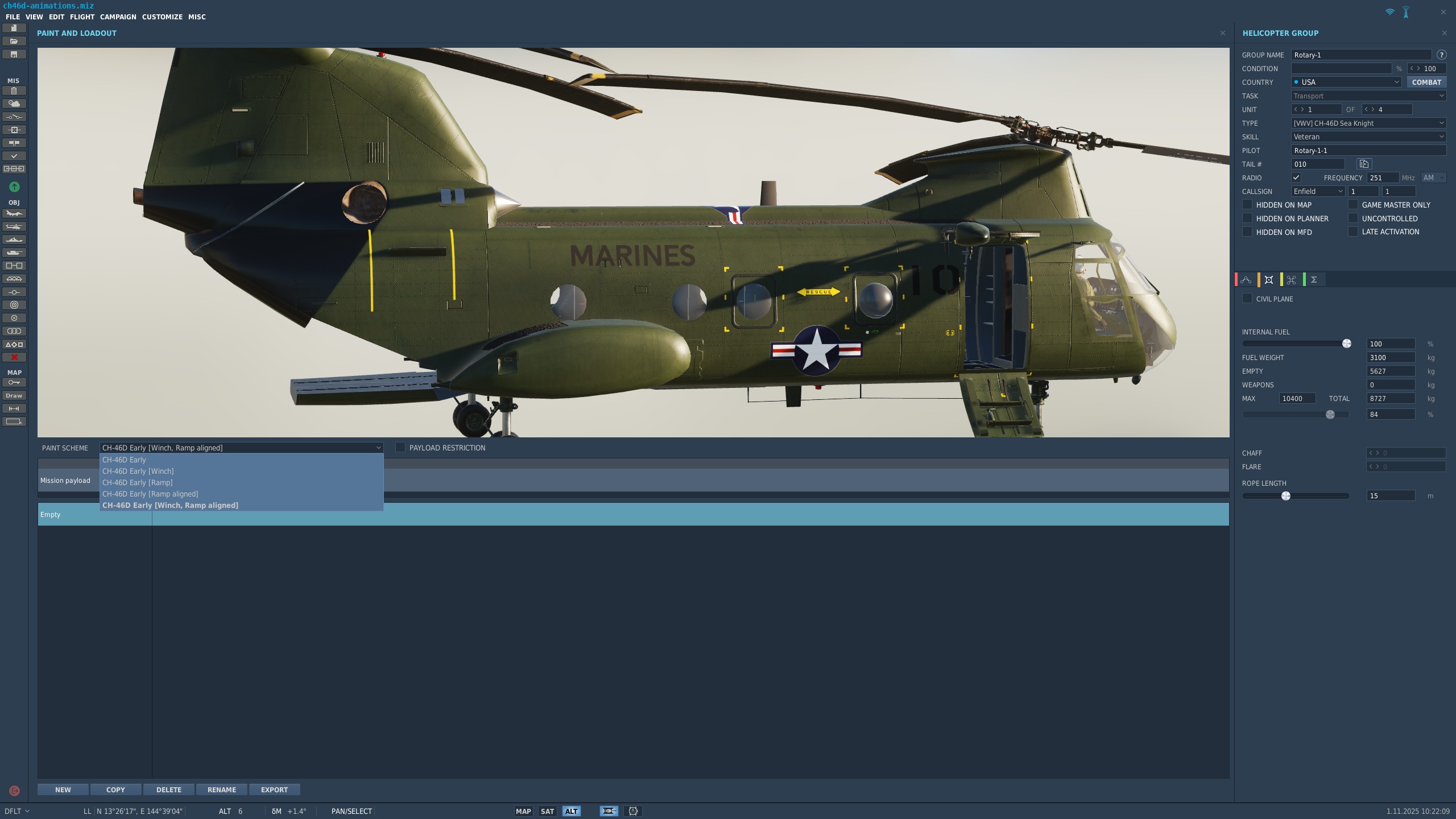1456x819 pixels.
Task: Select the ship group placement tool
Action: click(14, 241)
